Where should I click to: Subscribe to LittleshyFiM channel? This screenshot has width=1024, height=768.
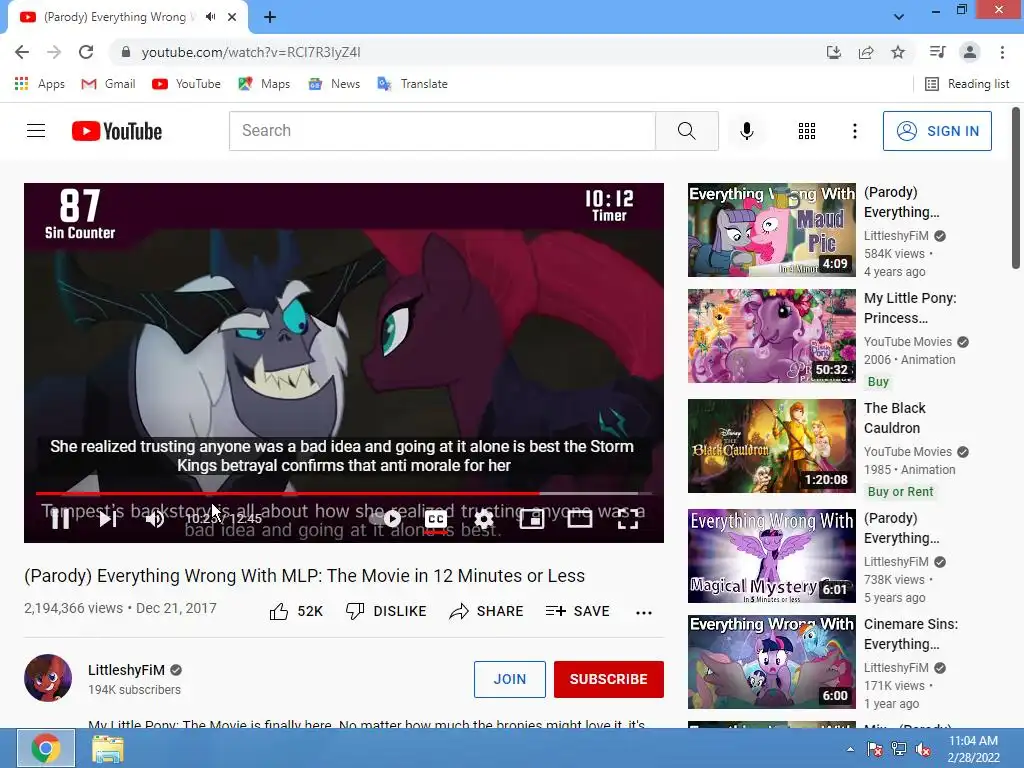(609, 679)
